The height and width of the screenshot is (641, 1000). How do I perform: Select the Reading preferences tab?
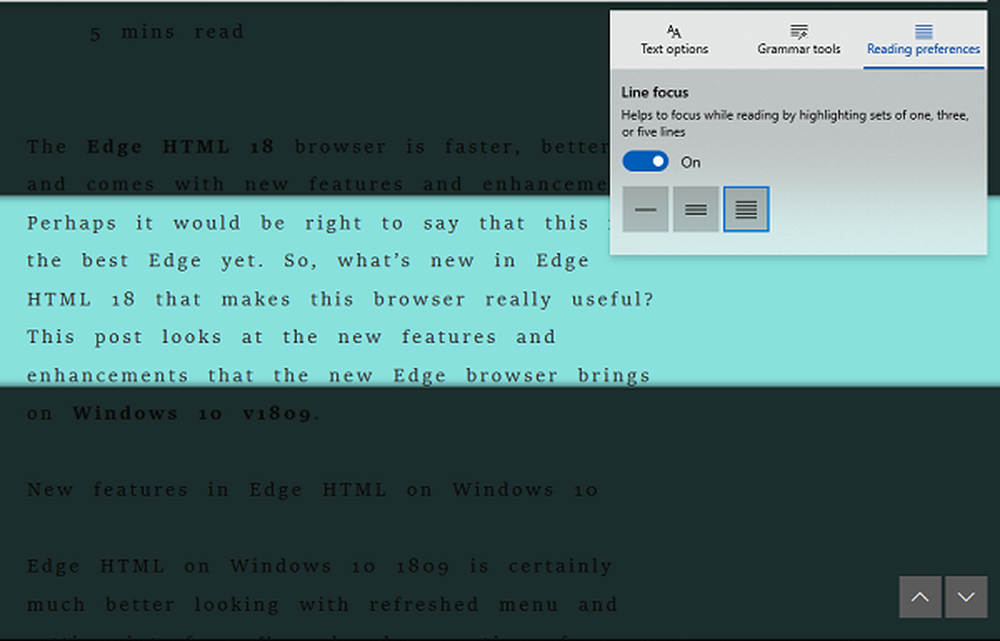tap(923, 40)
